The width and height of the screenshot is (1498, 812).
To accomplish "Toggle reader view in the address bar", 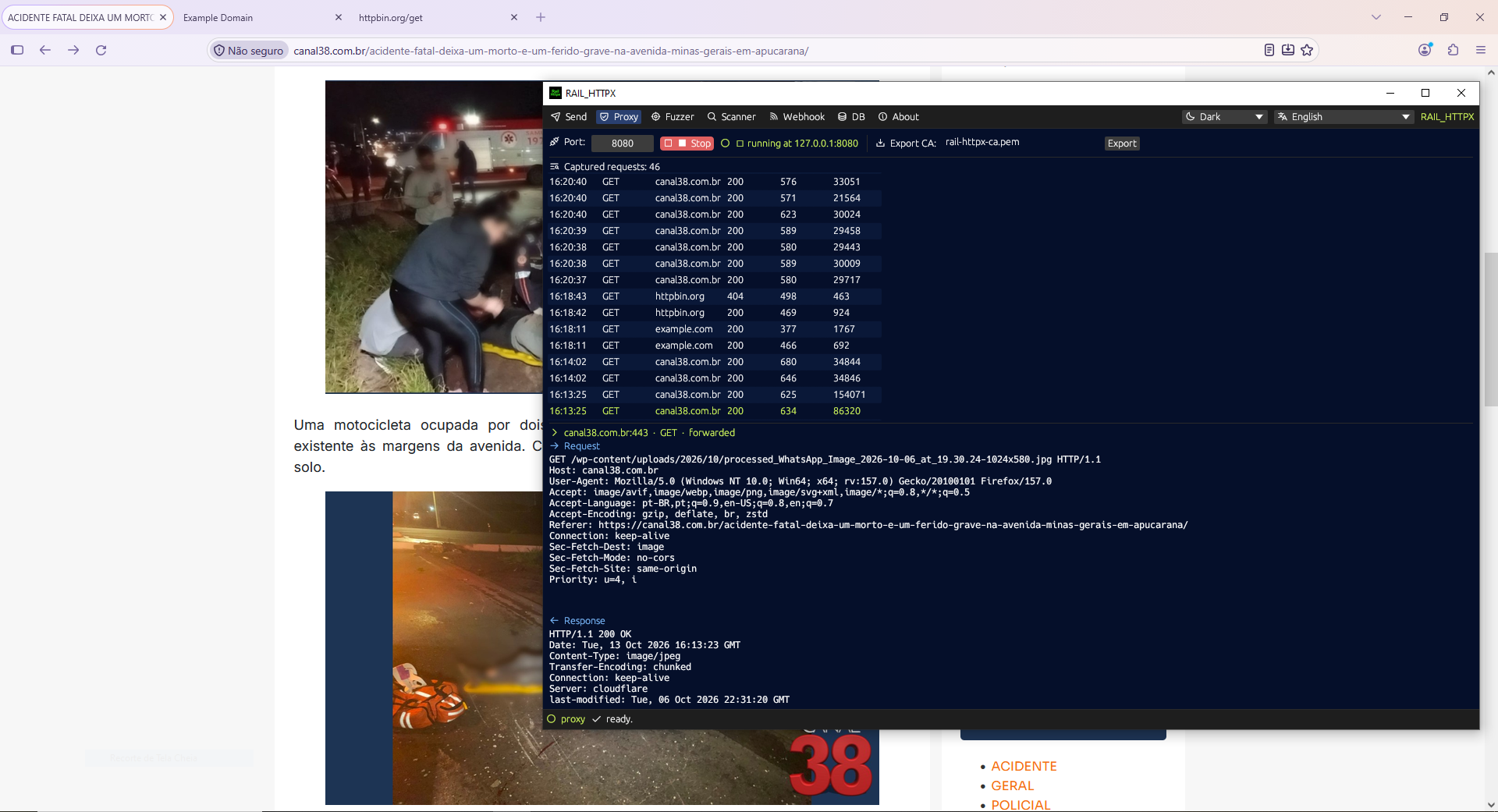I will coord(1269,50).
